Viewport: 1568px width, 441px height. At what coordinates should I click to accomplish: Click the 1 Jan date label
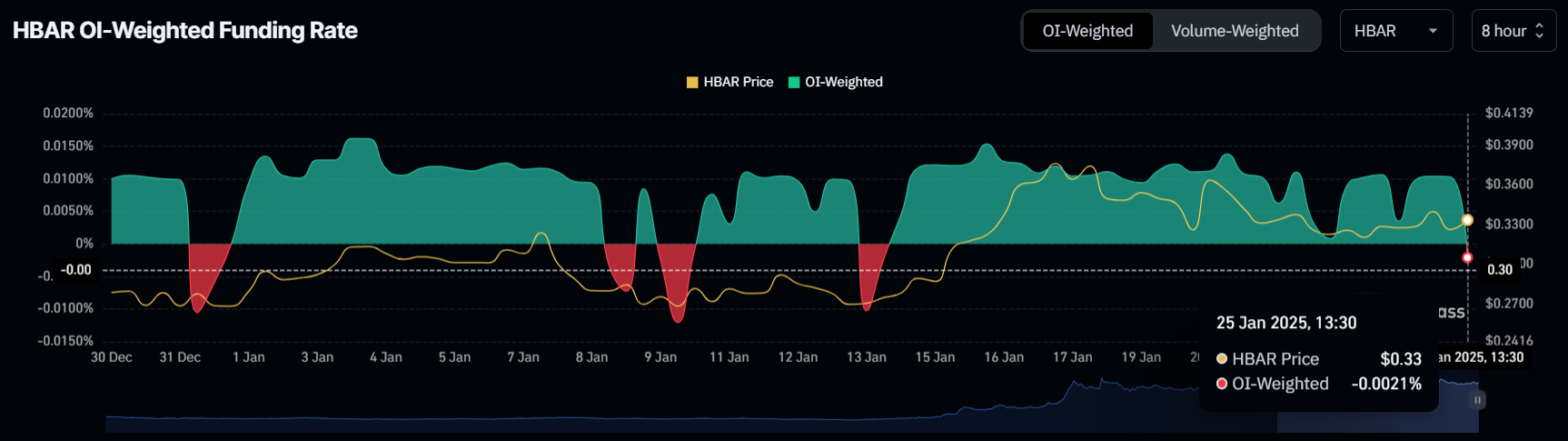coord(249,357)
